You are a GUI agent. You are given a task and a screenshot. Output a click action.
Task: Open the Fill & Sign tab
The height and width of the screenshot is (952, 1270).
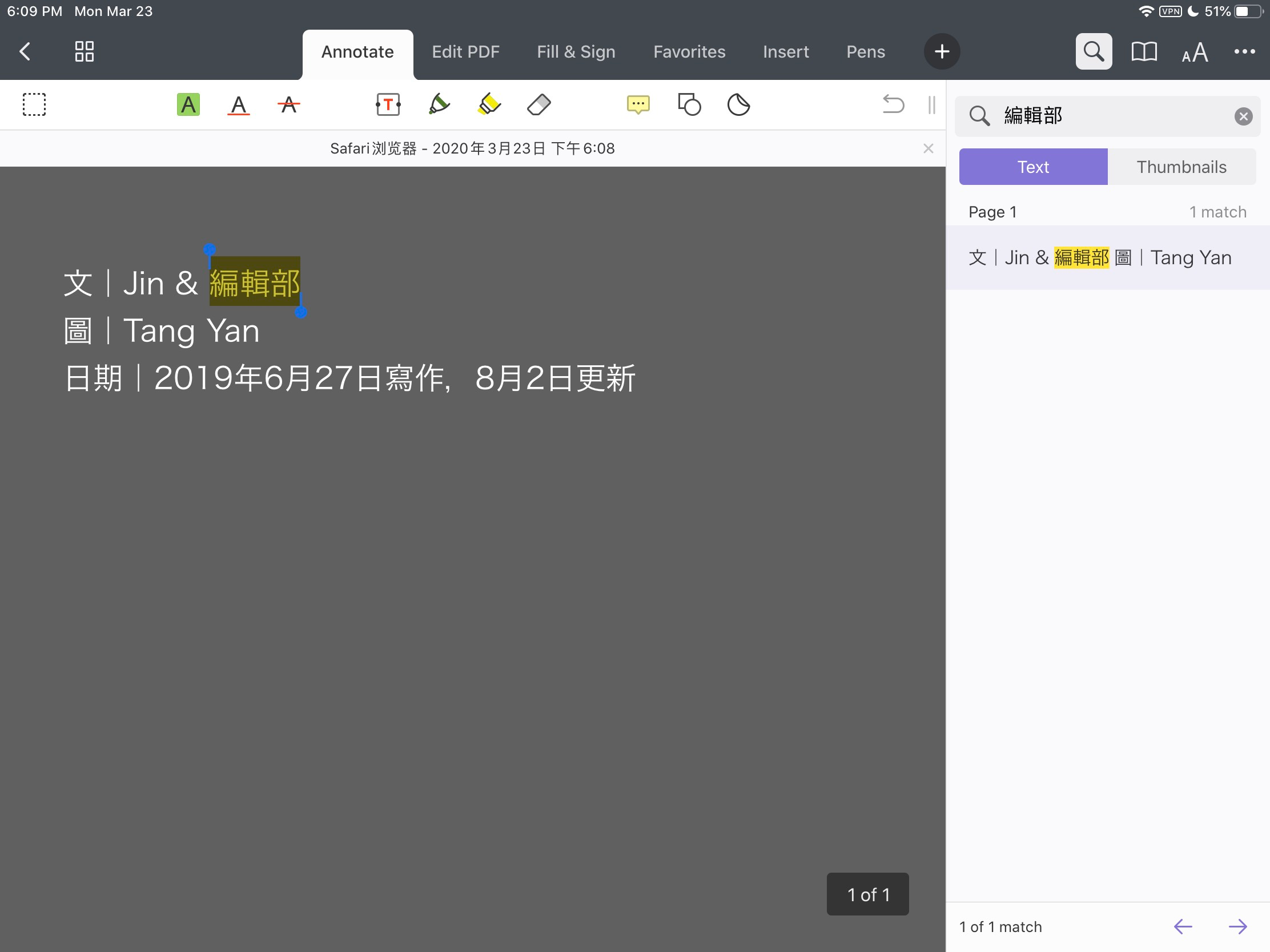pos(576,51)
